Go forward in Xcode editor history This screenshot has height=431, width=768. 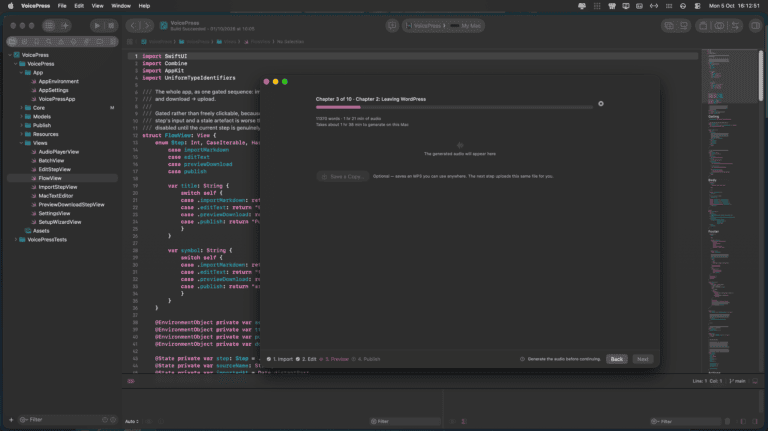pos(146,25)
